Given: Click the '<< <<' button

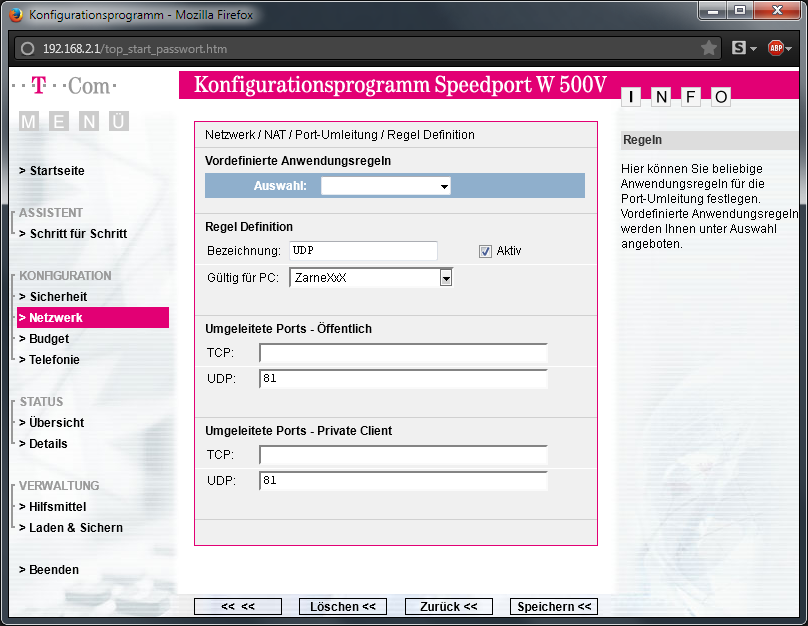Looking at the screenshot, I should [x=238, y=606].
